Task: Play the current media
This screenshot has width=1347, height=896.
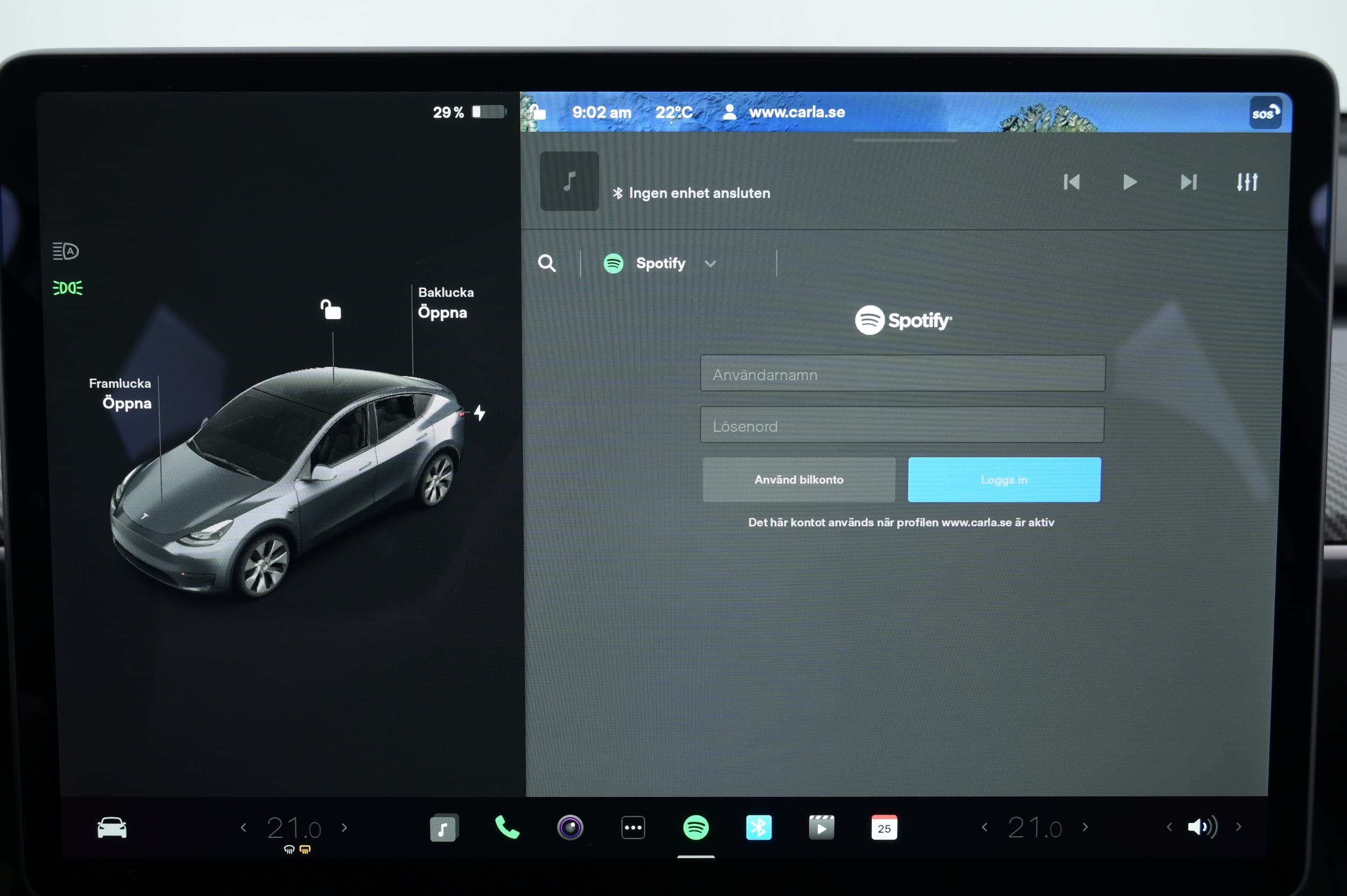Action: [1130, 182]
